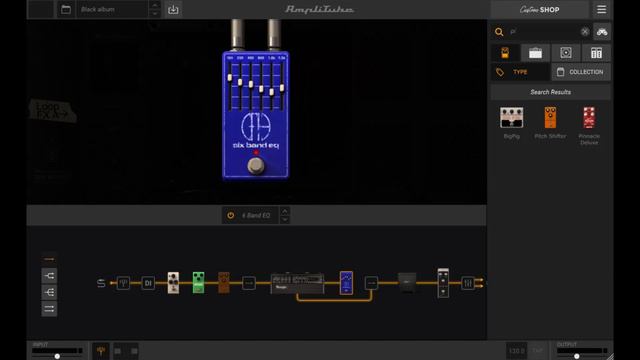Click the 120.0 tempo value field
The image size is (640, 360).
pyautogui.click(x=516, y=351)
